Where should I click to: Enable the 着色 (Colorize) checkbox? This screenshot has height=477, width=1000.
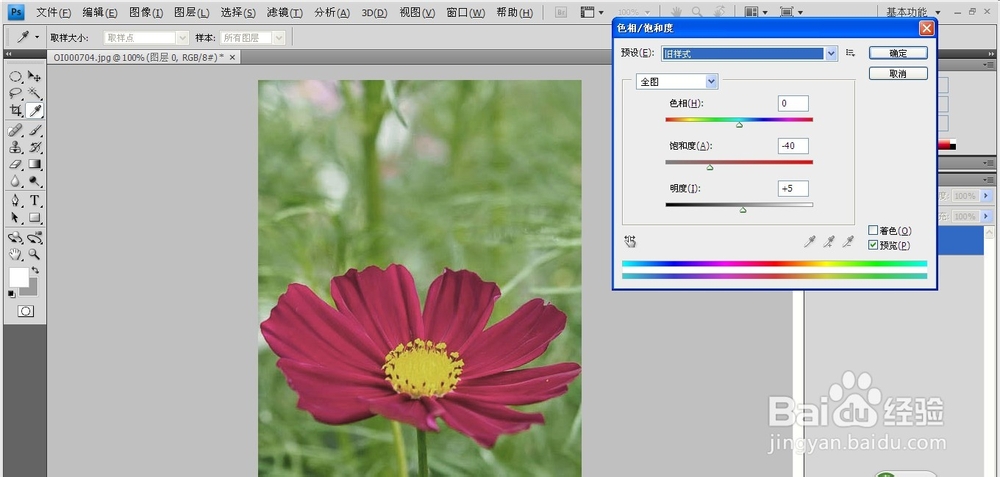[873, 230]
